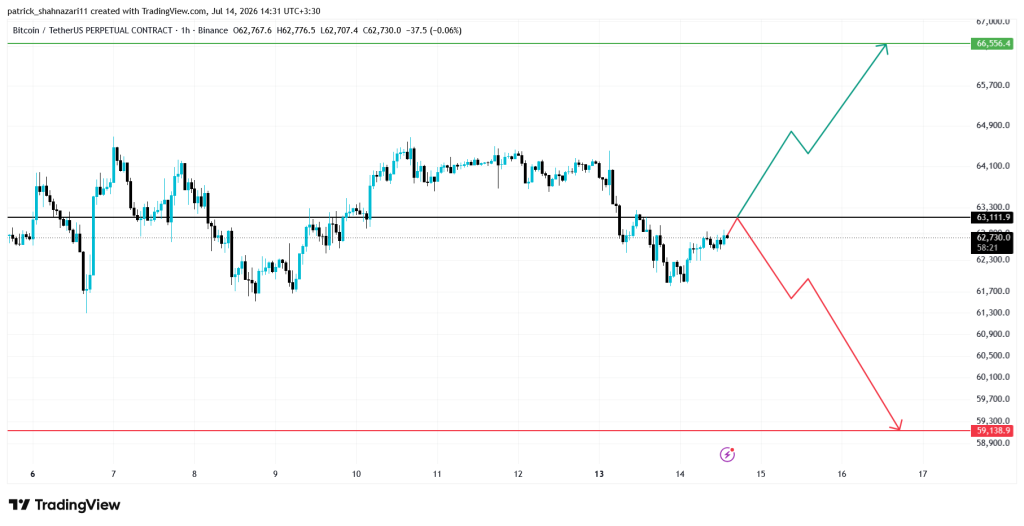Click the 58:21 candle countdown timer
Image resolution: width=1024 pixels, height=526 pixels.
pos(987,248)
